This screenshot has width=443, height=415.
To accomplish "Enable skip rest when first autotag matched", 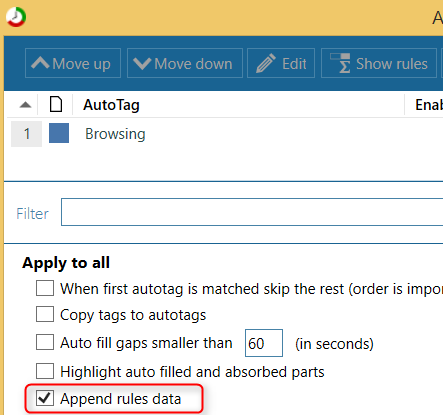I will click(x=45, y=288).
